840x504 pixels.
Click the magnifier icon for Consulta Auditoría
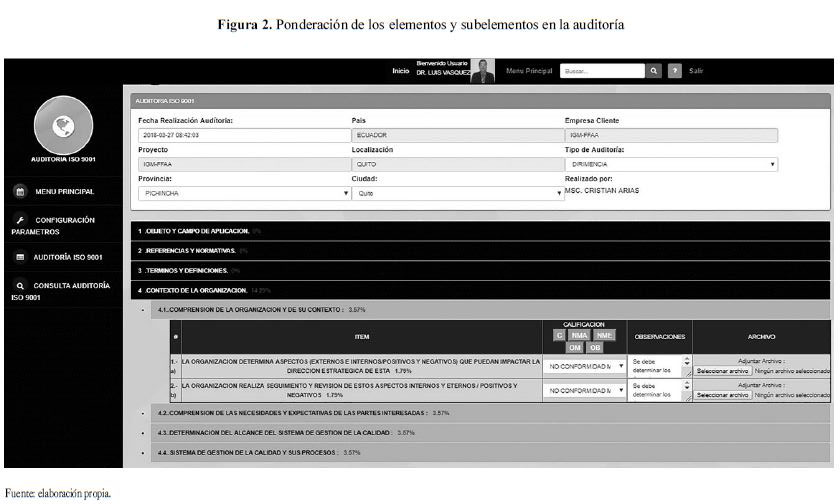19,285
